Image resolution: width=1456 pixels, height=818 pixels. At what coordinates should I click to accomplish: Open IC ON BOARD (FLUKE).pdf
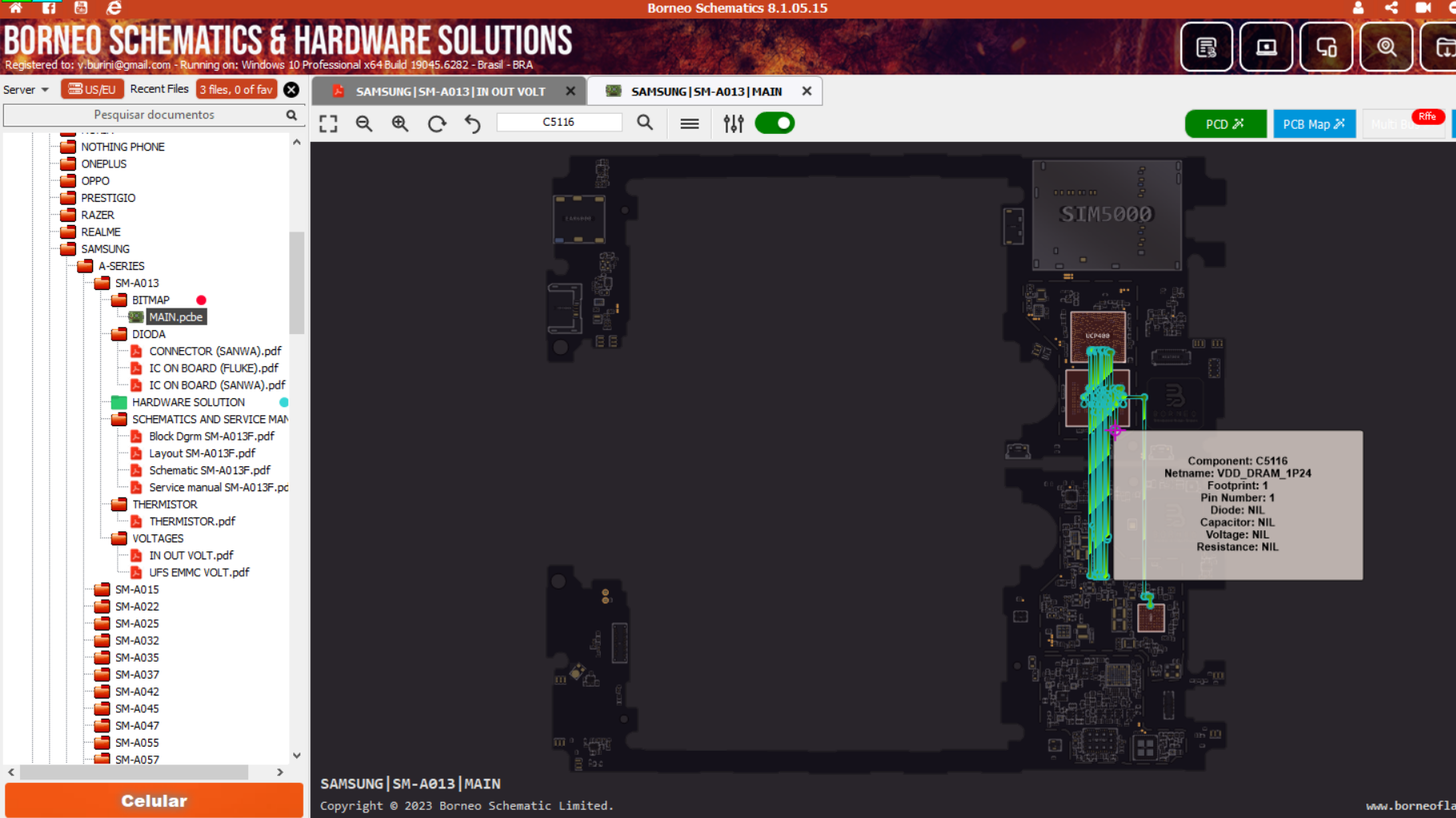point(213,368)
